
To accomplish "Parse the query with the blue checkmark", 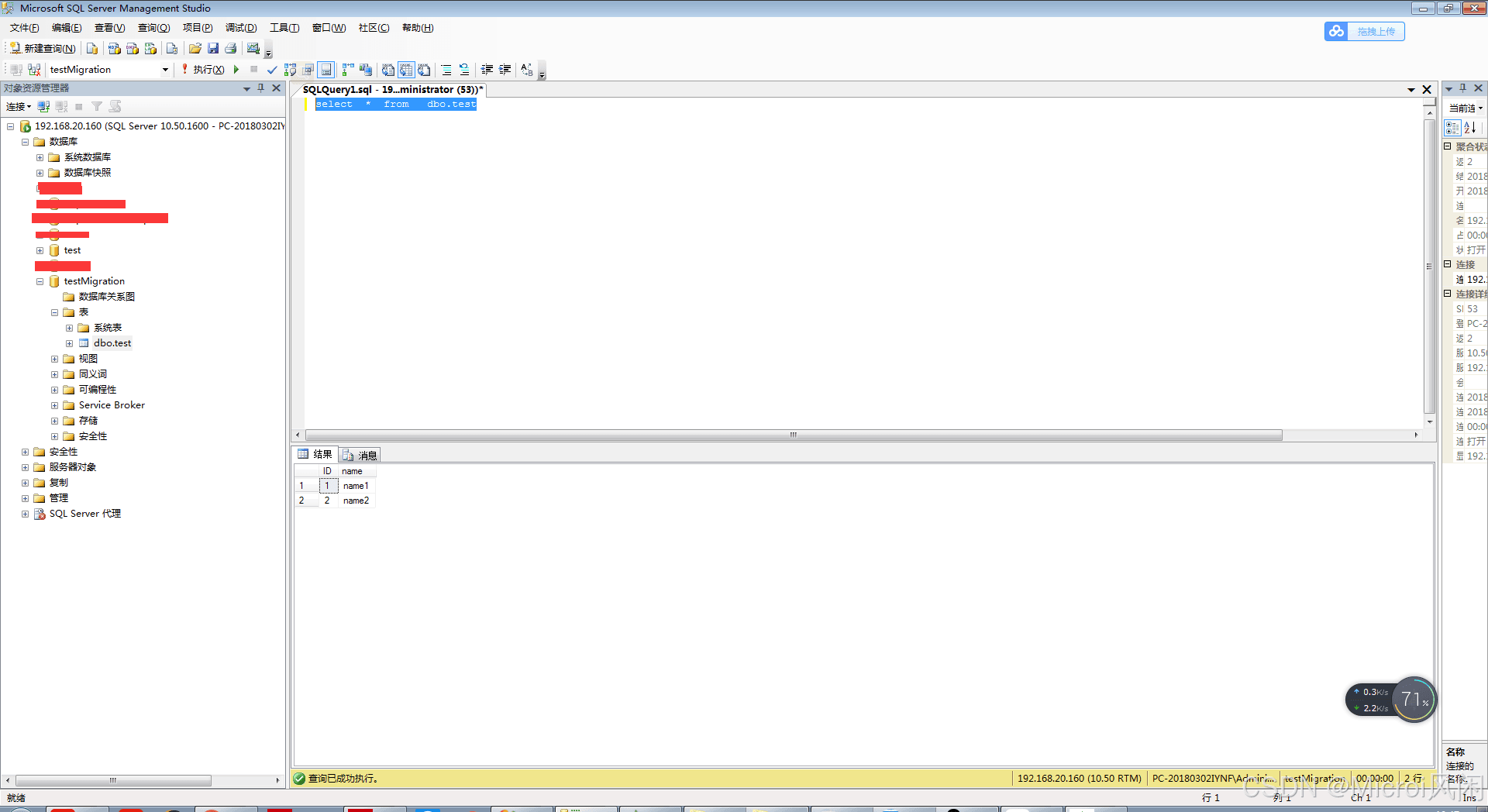I will pos(272,70).
